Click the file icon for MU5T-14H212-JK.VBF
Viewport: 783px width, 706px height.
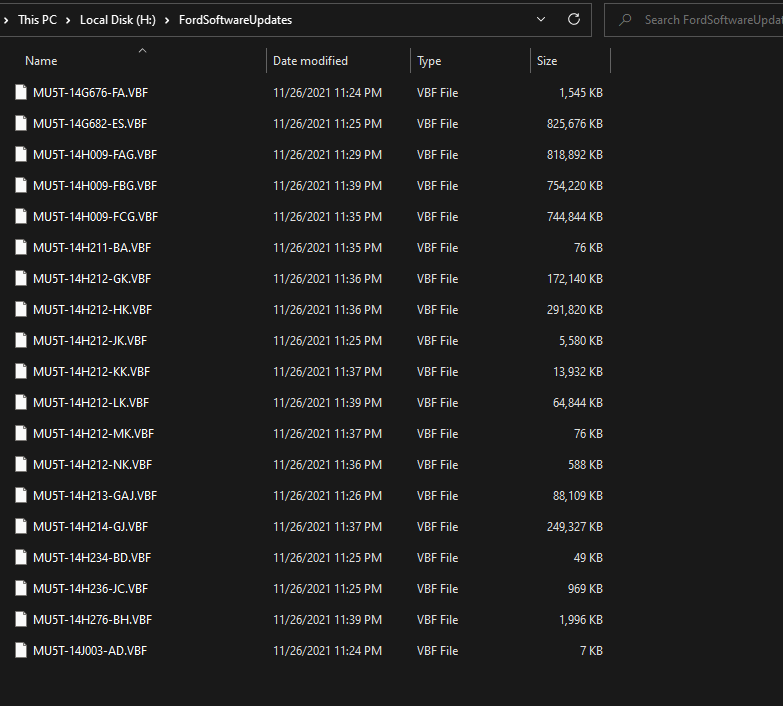(20, 341)
